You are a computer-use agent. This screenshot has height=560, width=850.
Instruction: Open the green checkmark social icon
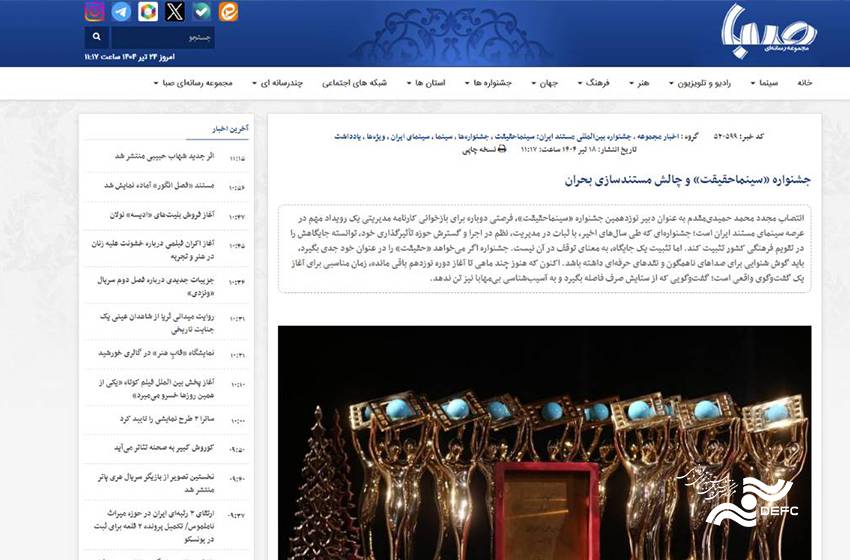[202, 11]
